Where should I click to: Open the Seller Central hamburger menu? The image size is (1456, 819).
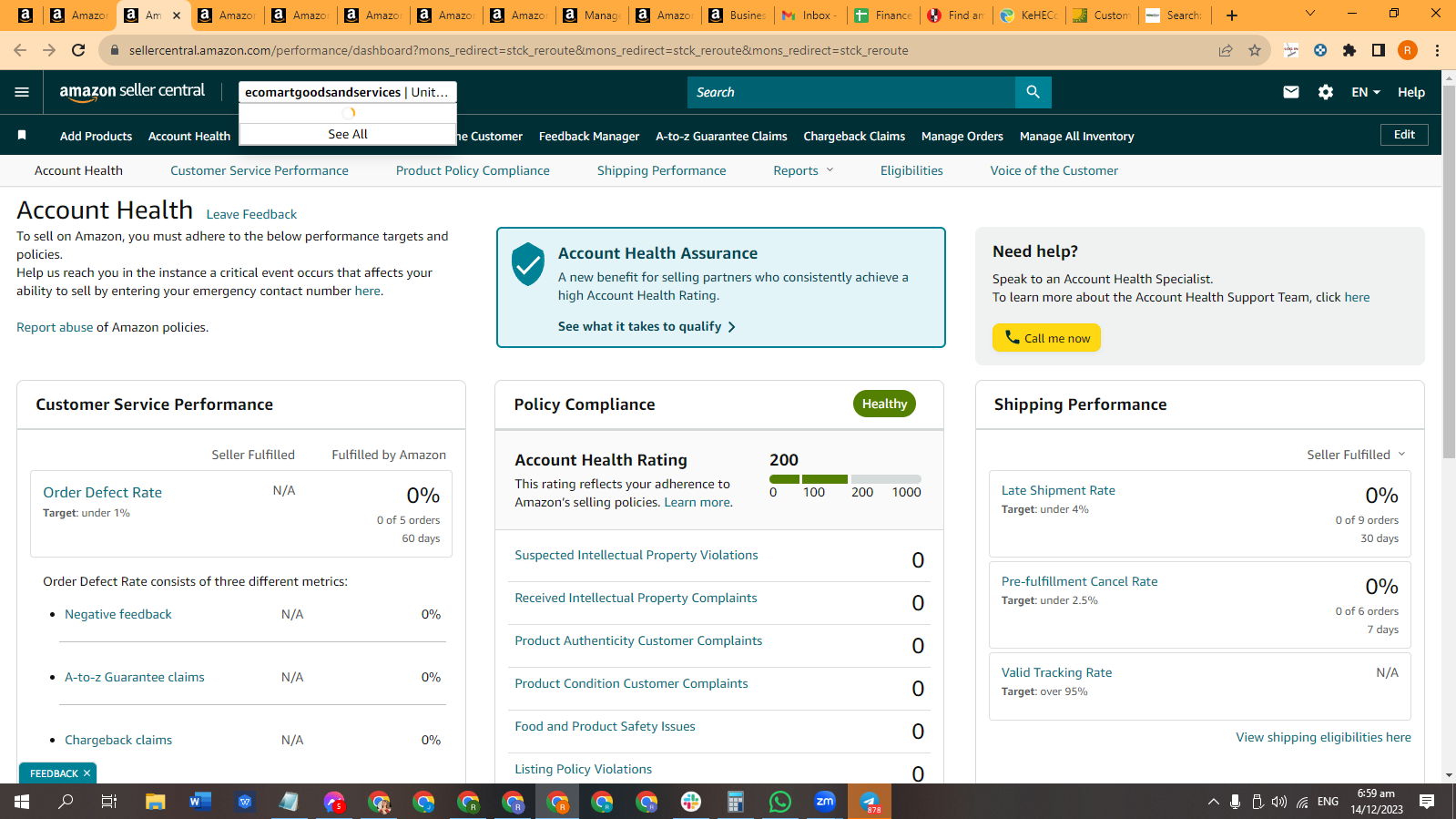coord(22,92)
